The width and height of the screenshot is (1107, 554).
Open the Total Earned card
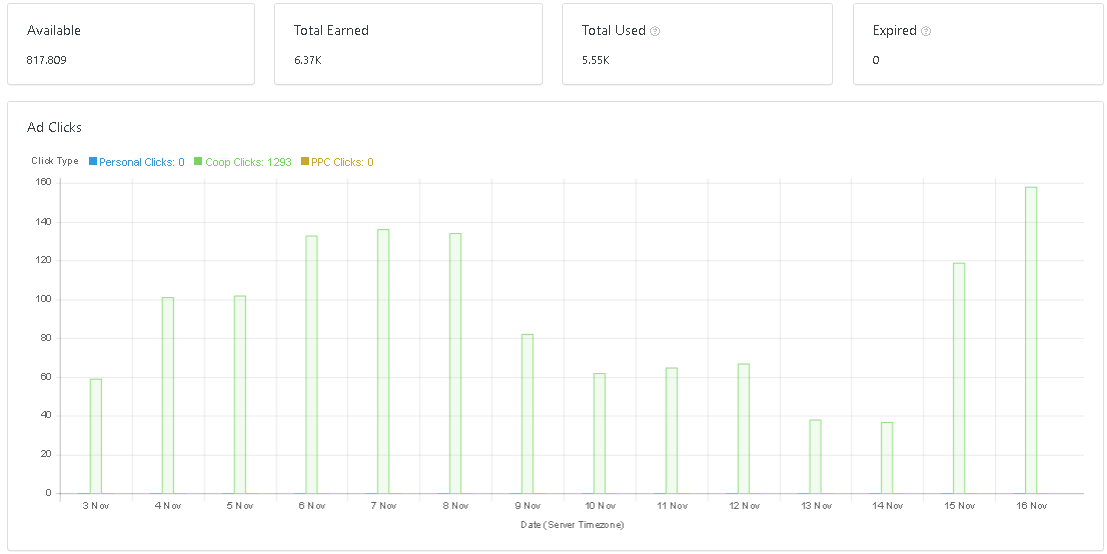(408, 44)
